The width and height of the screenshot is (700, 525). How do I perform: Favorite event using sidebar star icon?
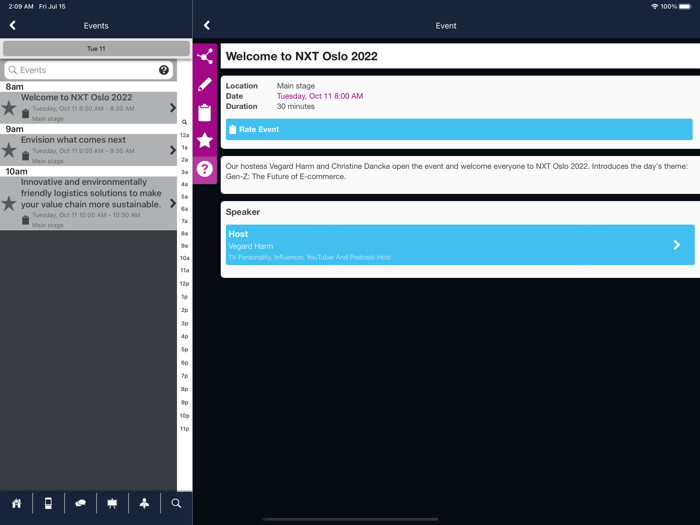[205, 141]
